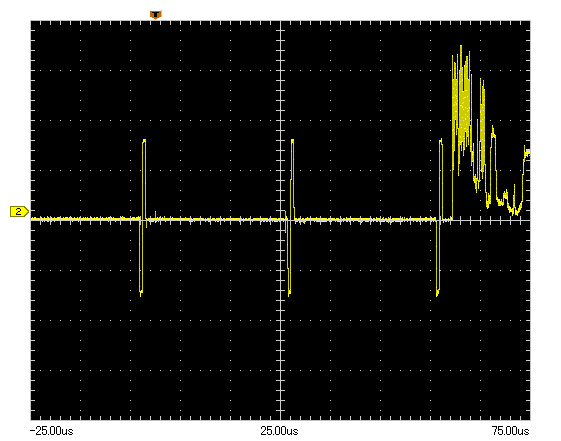The width and height of the screenshot is (561, 441).
Task: Click the graticule center crosshair intersection
Action: [280, 220]
